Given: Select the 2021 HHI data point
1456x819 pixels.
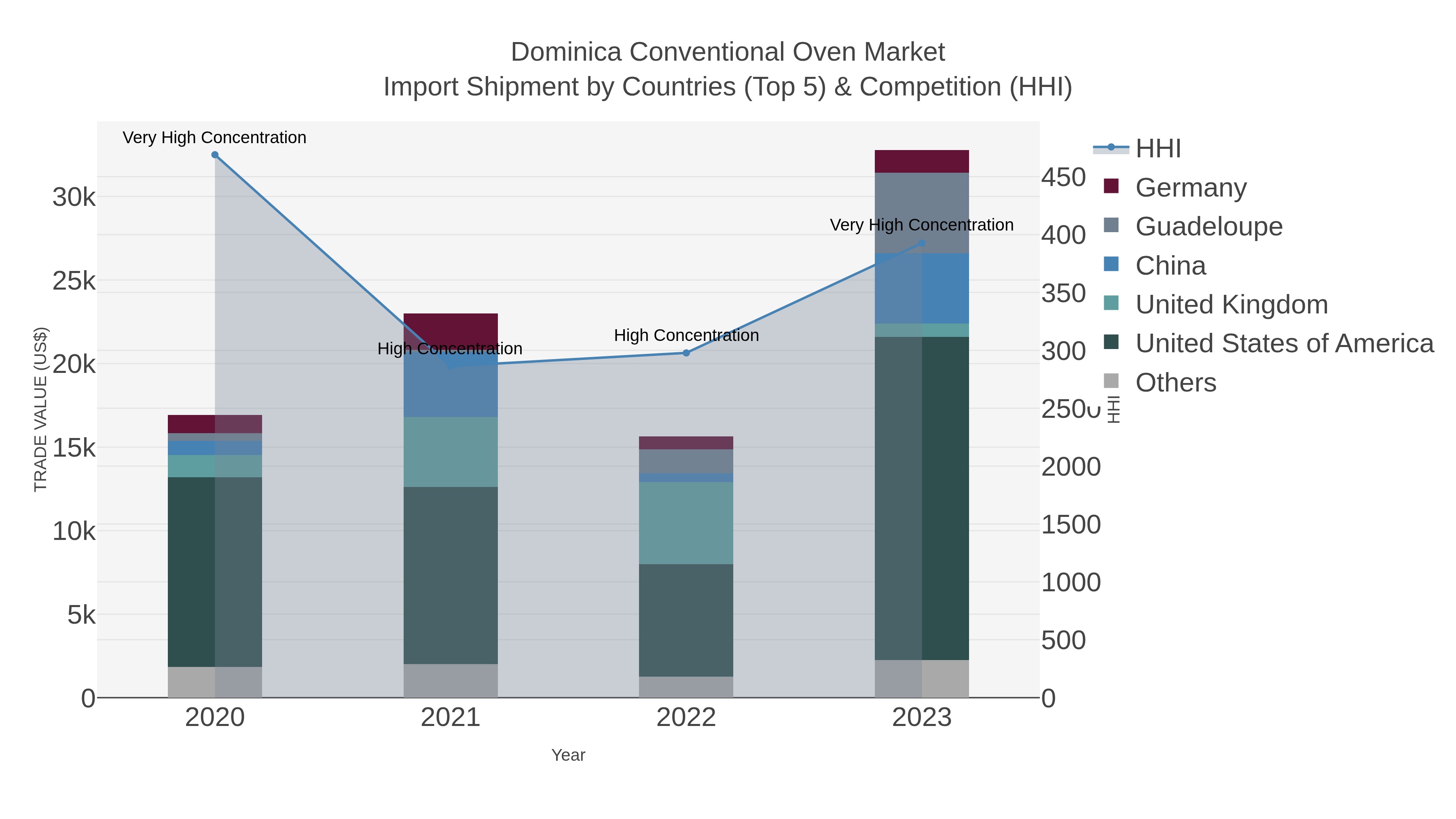Looking at the screenshot, I should point(451,366).
